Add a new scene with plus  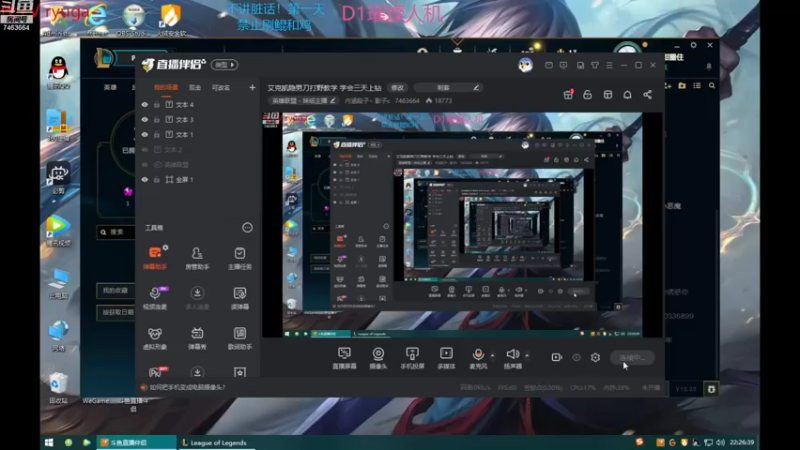pyautogui.click(x=252, y=88)
